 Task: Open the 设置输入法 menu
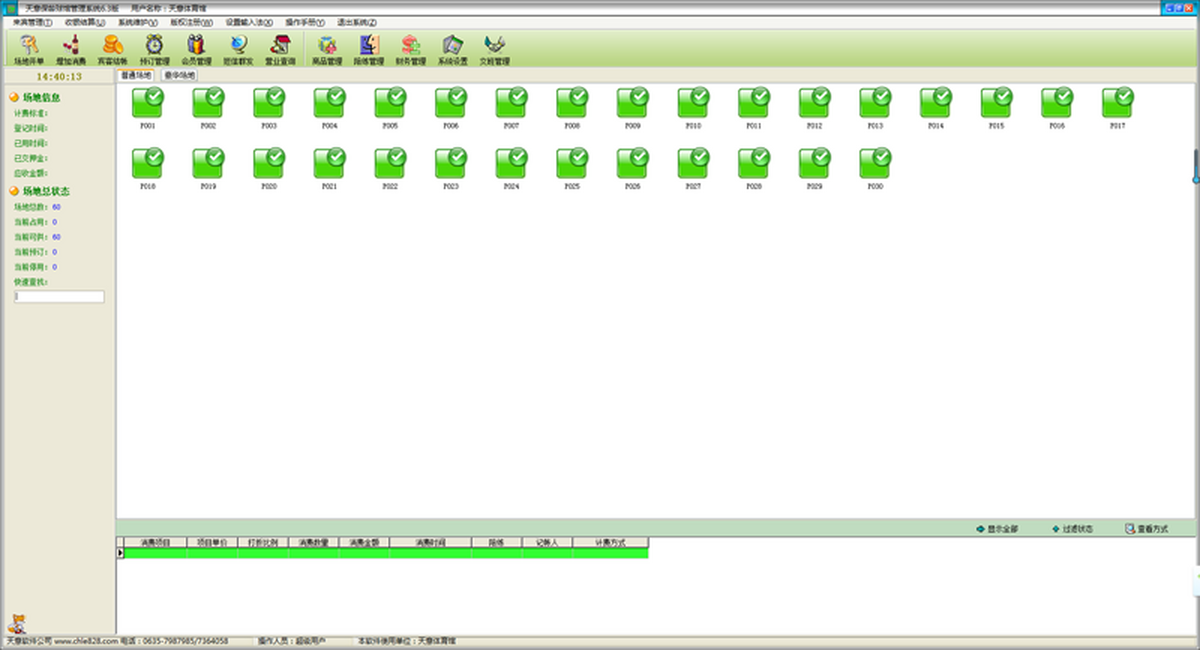click(248, 22)
